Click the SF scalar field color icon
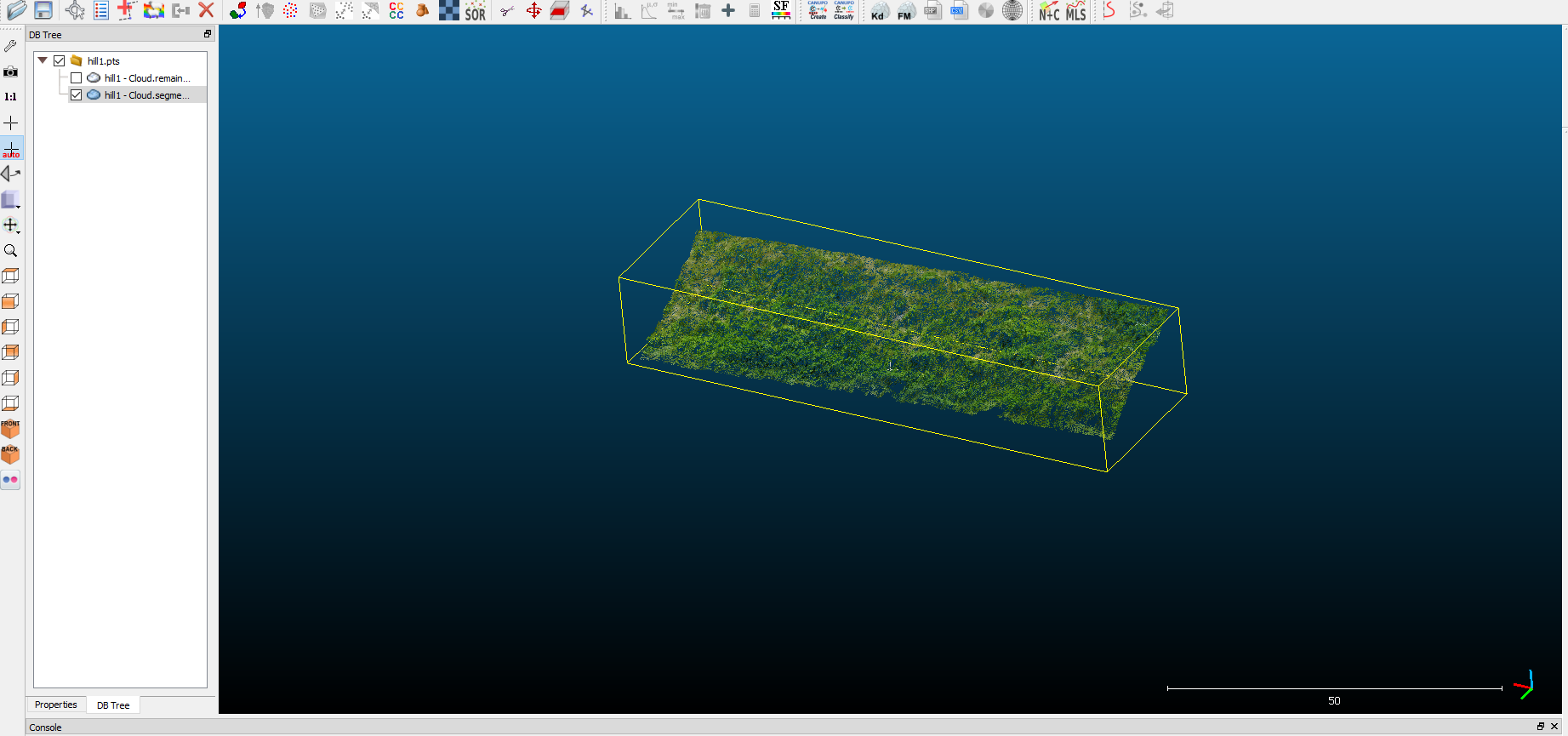The image size is (1568, 736). (x=781, y=10)
